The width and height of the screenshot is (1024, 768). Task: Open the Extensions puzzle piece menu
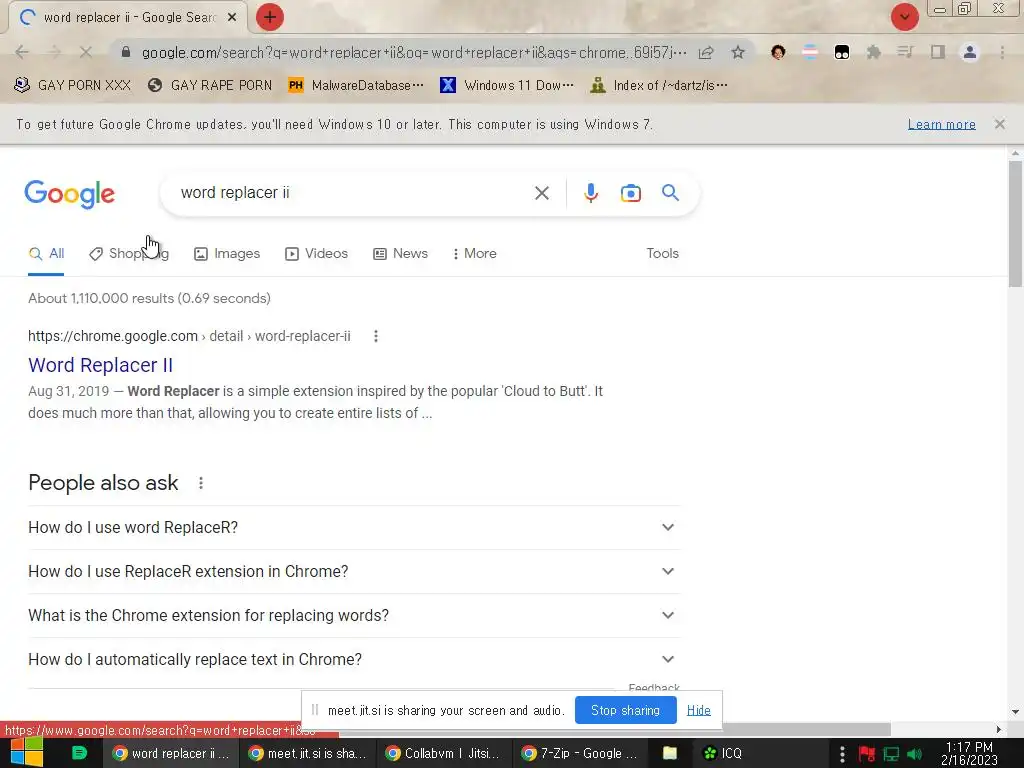pos(874,52)
